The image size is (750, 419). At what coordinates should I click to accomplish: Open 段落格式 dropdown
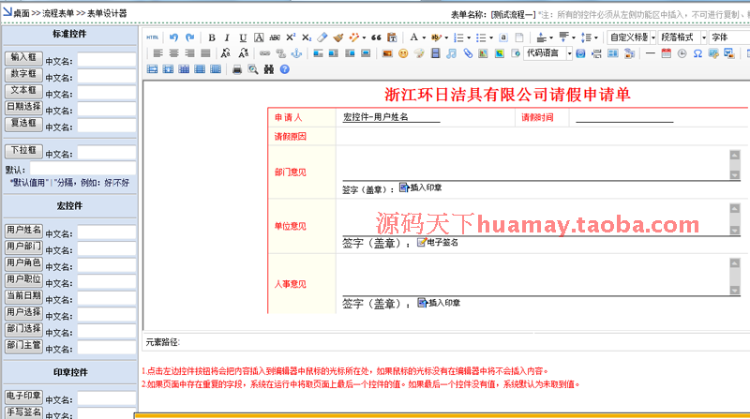(x=683, y=37)
